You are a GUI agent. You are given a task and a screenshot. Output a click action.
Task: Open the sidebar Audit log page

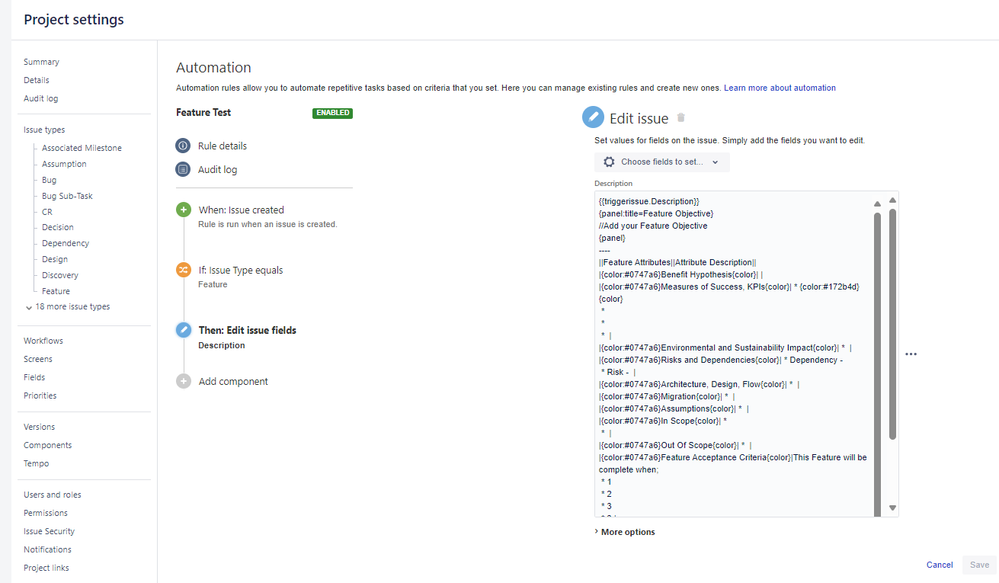click(41, 99)
